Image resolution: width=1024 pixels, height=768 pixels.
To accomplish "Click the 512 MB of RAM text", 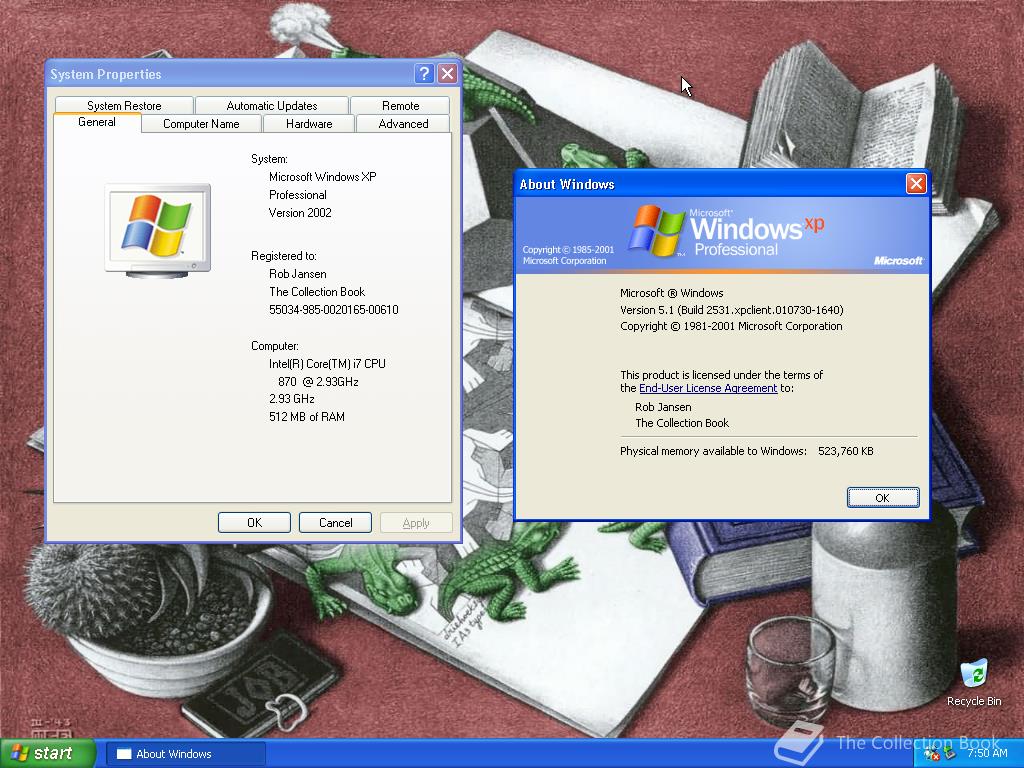I will tap(306, 417).
